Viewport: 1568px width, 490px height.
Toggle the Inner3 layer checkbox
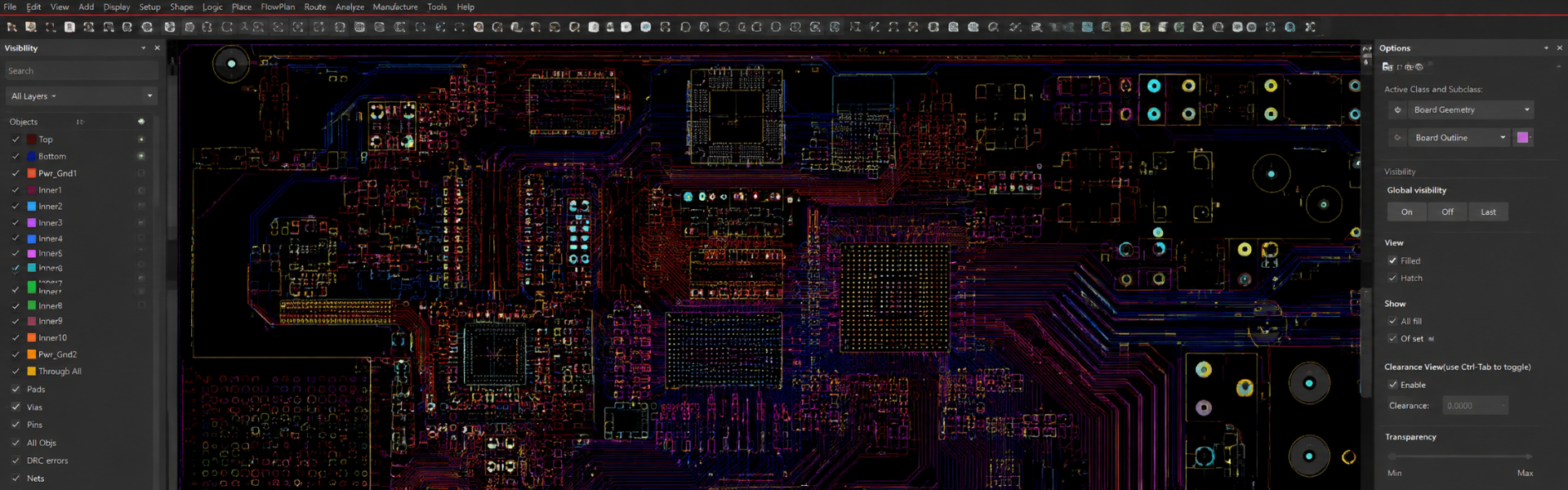point(16,222)
